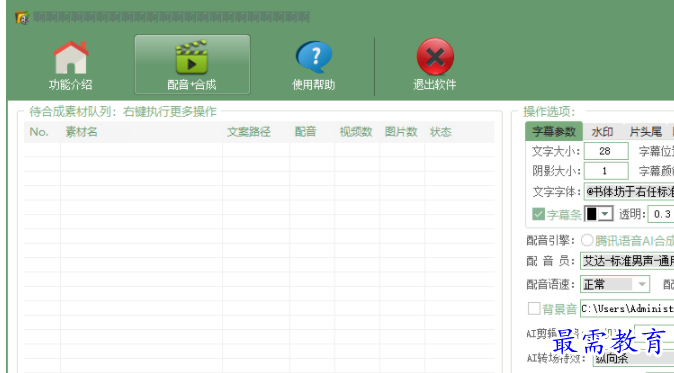Viewport: 674px width, 373px height.
Task: Expand the 文字字体 font dropdown
Action: click(x=629, y=191)
